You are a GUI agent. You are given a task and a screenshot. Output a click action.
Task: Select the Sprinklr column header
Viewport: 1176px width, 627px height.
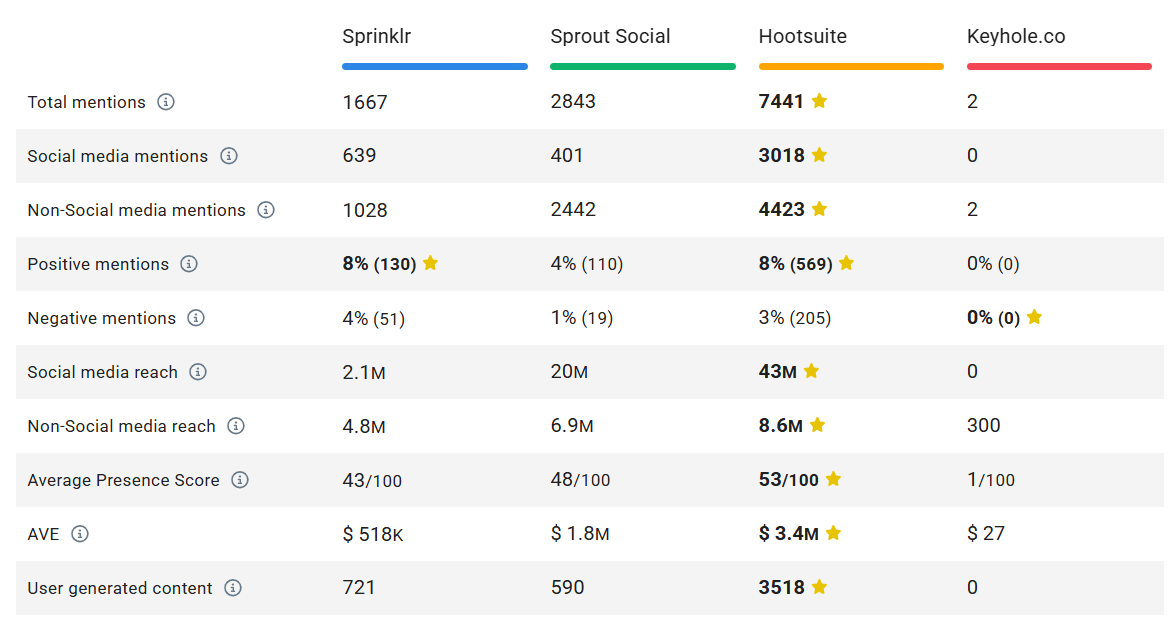[x=377, y=36]
